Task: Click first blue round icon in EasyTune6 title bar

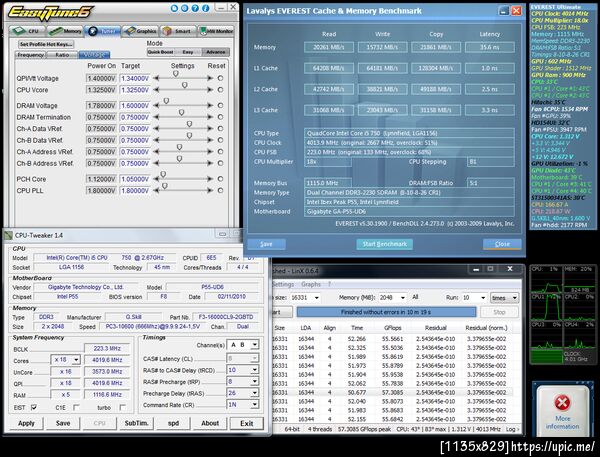Action: (174, 8)
